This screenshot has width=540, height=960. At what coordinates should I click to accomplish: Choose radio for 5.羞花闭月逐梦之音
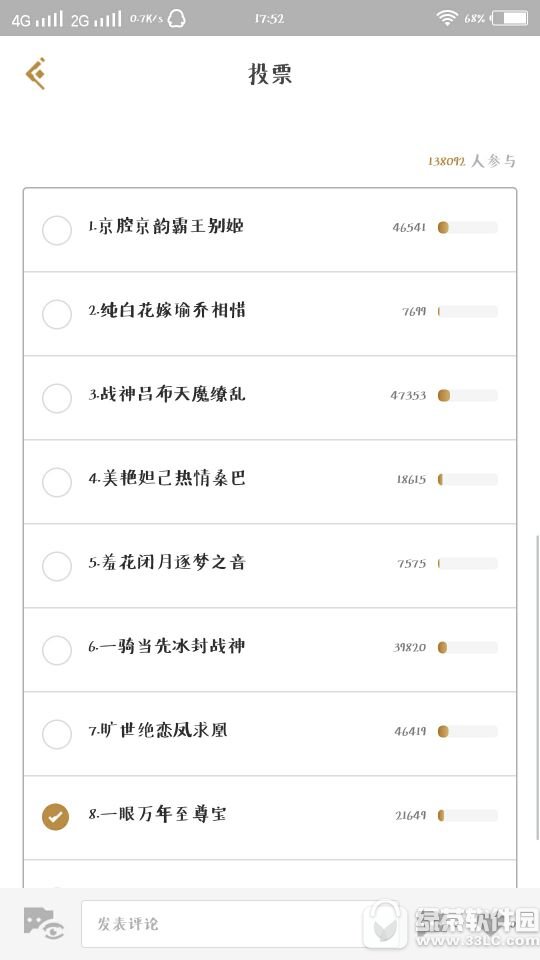[x=57, y=566]
